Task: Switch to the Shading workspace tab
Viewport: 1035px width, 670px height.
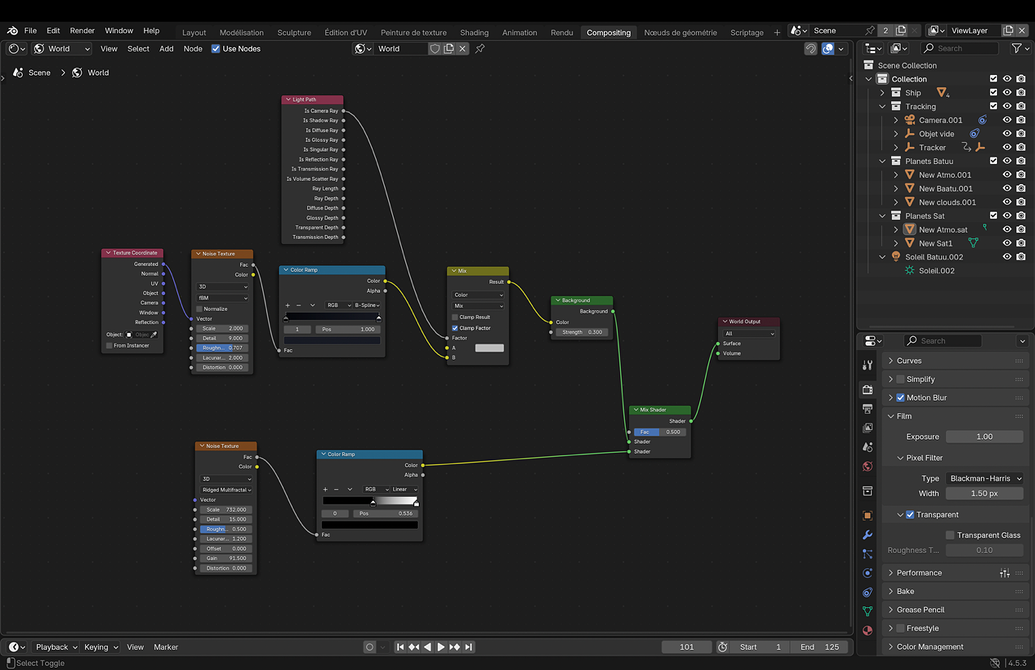Action: click(x=474, y=32)
